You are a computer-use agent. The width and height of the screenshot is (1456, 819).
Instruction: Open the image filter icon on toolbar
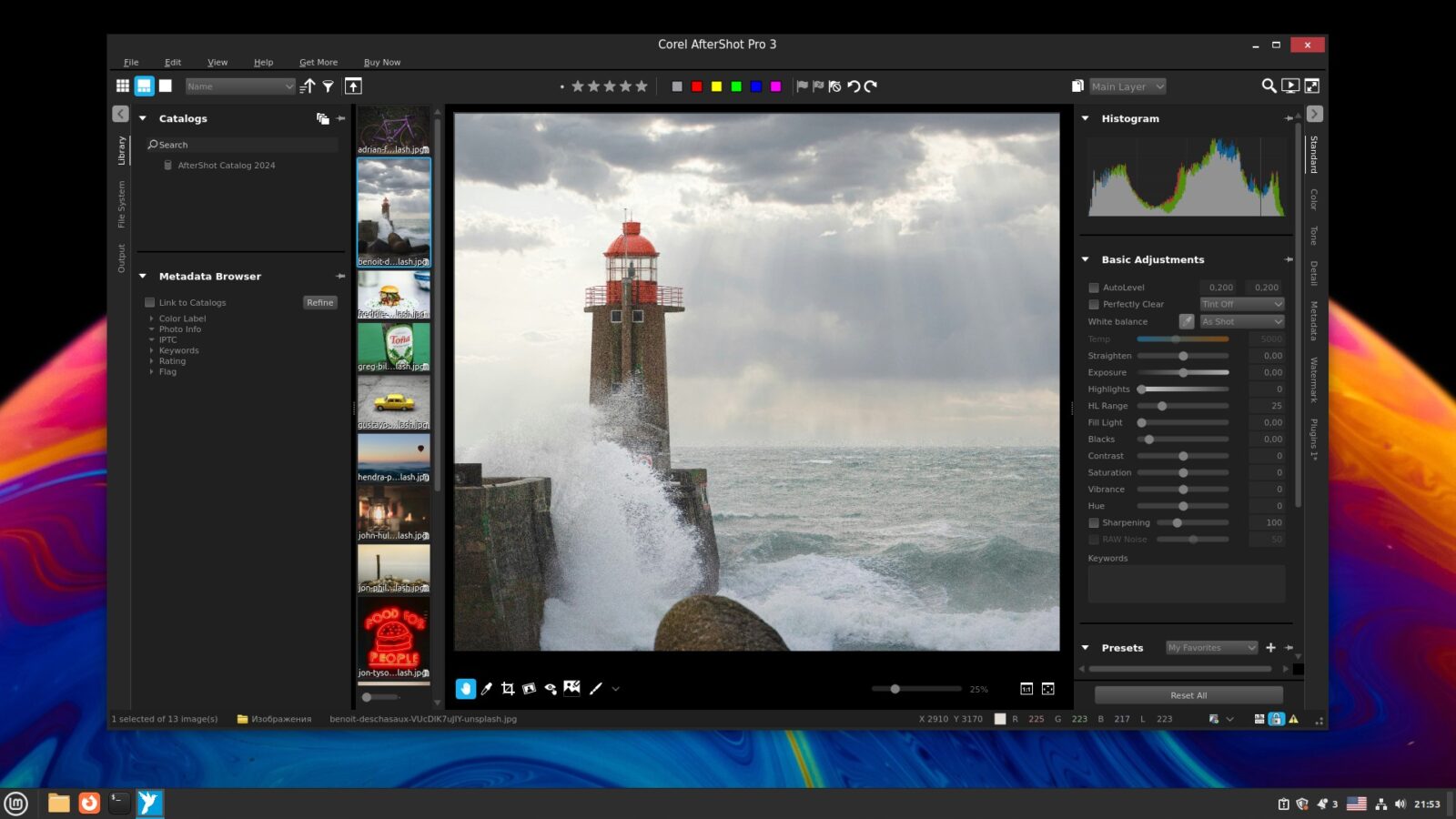[x=328, y=86]
